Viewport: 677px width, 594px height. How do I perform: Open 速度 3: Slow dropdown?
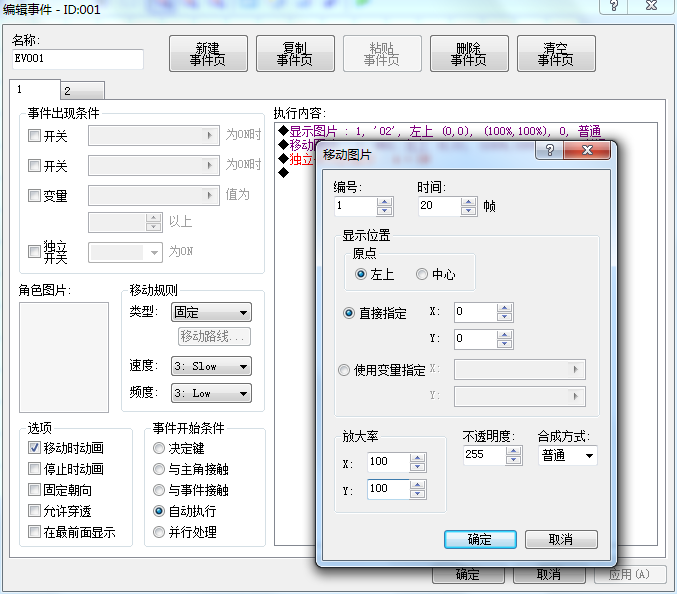pyautogui.click(x=211, y=367)
